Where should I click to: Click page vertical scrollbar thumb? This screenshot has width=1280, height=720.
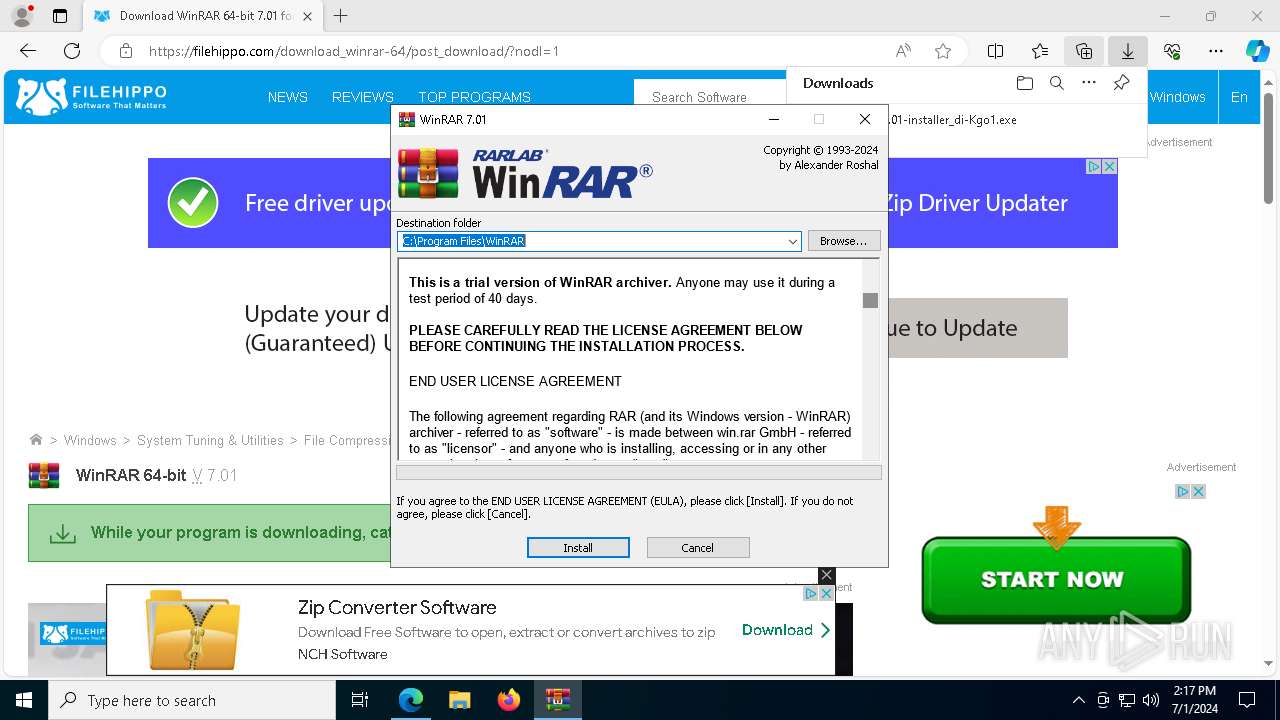1269,150
